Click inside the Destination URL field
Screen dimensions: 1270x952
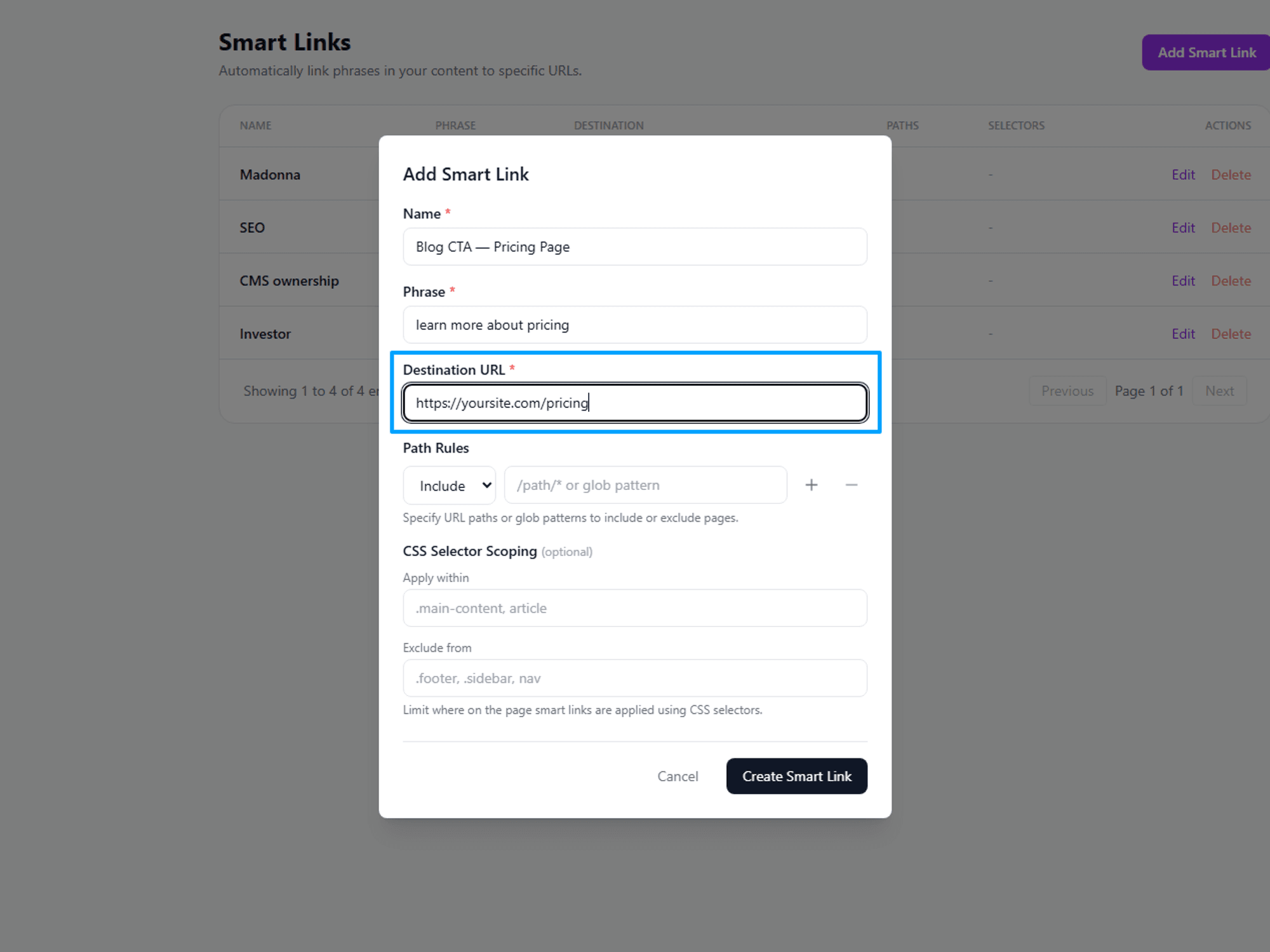[634, 402]
